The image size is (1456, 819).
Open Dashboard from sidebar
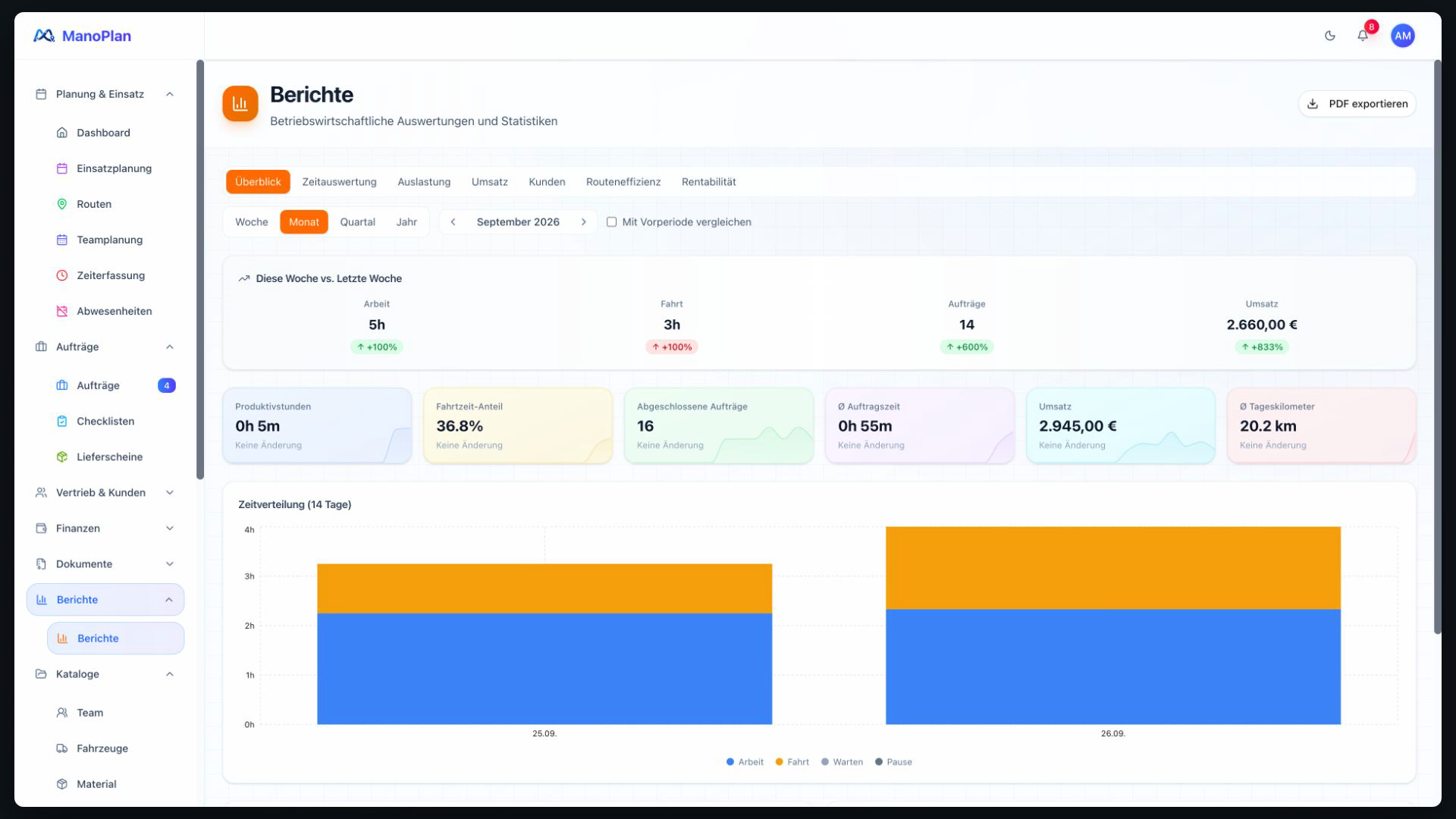[104, 133]
